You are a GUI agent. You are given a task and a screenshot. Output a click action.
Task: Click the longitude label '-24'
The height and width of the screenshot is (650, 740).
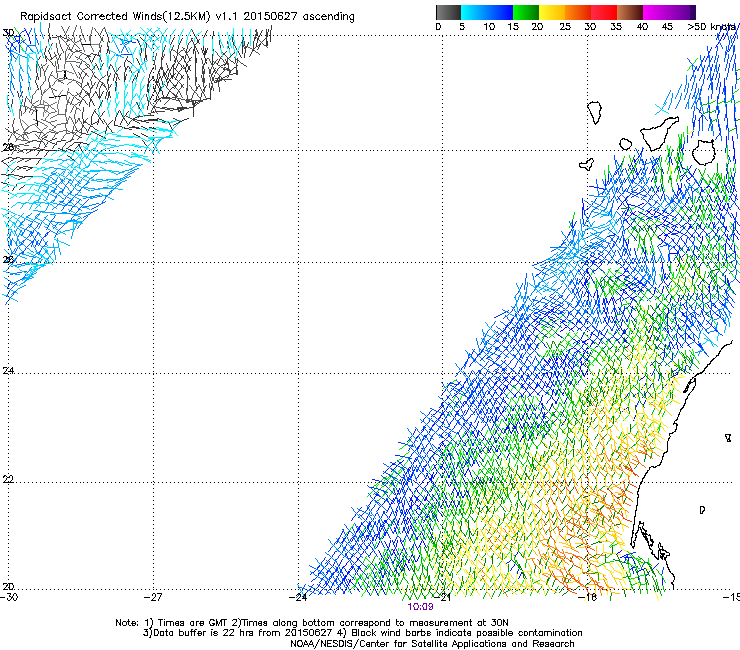tap(298, 598)
